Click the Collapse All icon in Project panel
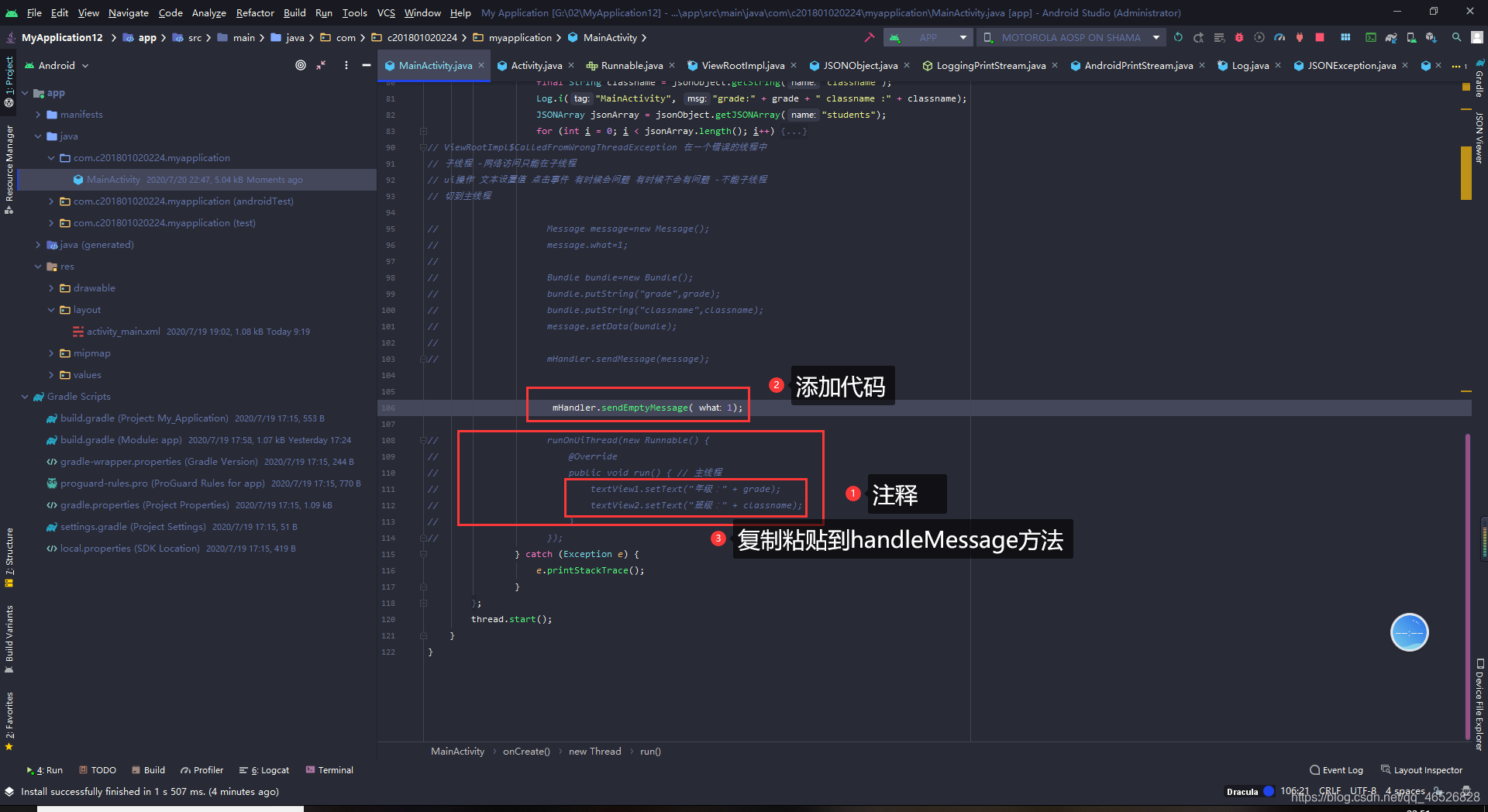 click(x=321, y=65)
